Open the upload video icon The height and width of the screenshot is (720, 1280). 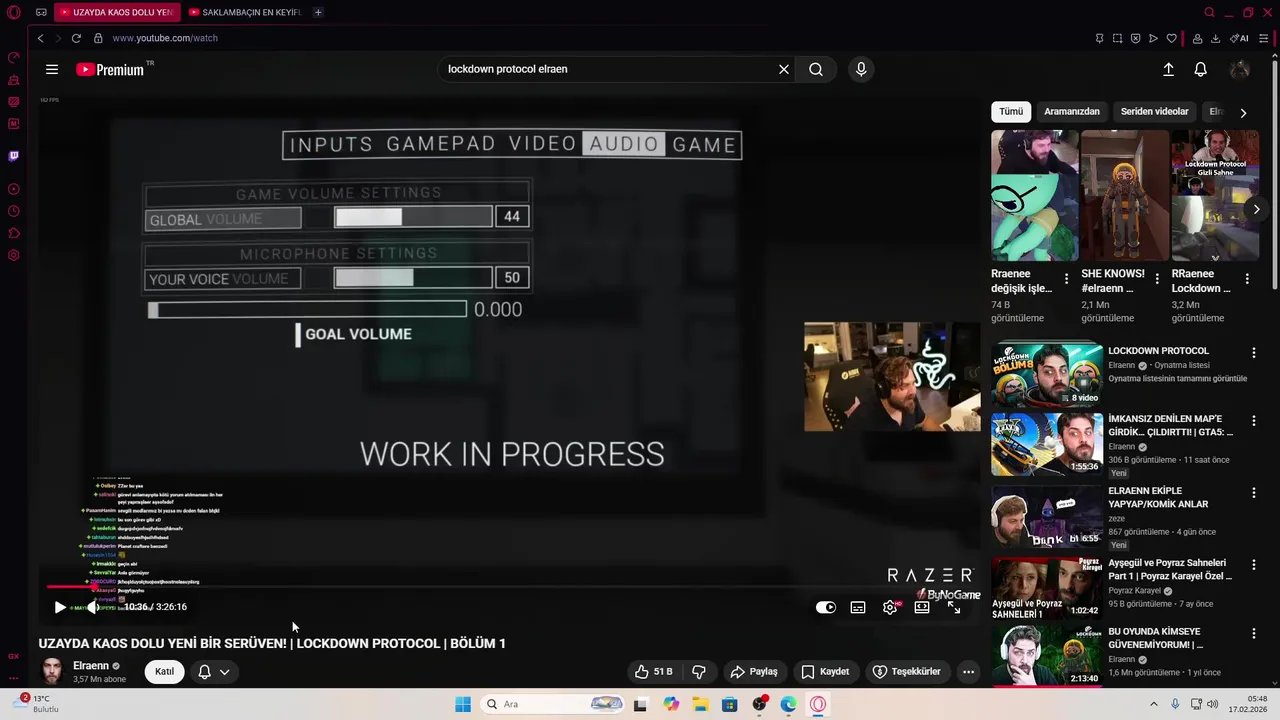1168,69
